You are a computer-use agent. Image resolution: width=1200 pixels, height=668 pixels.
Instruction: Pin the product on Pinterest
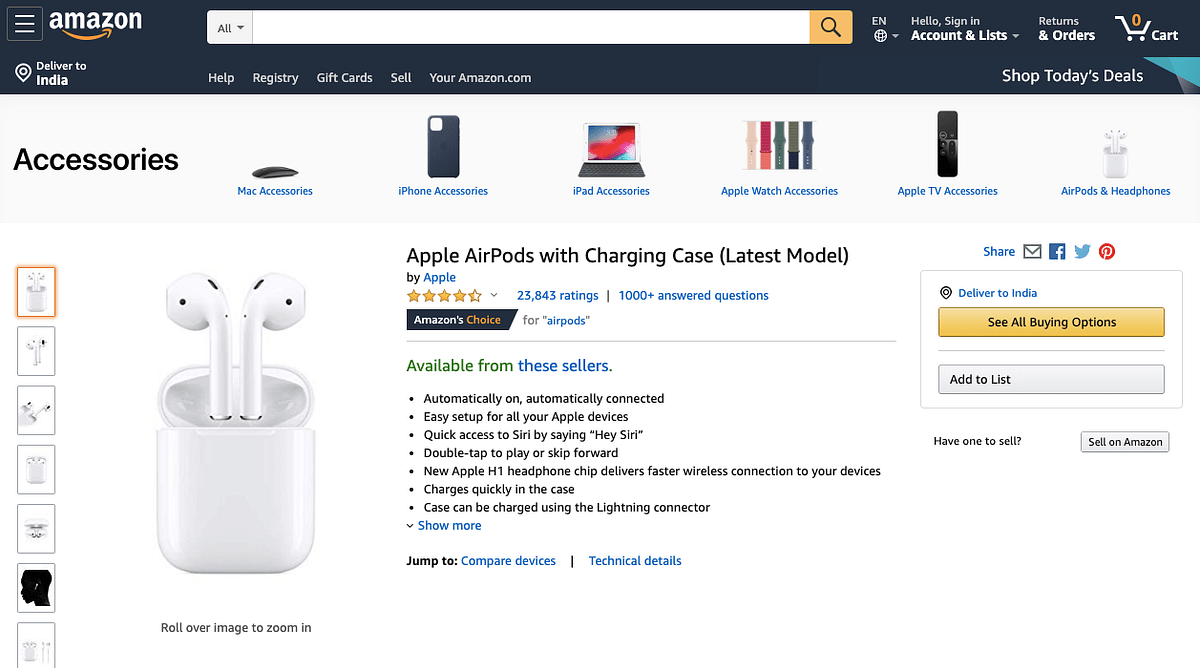(1107, 251)
